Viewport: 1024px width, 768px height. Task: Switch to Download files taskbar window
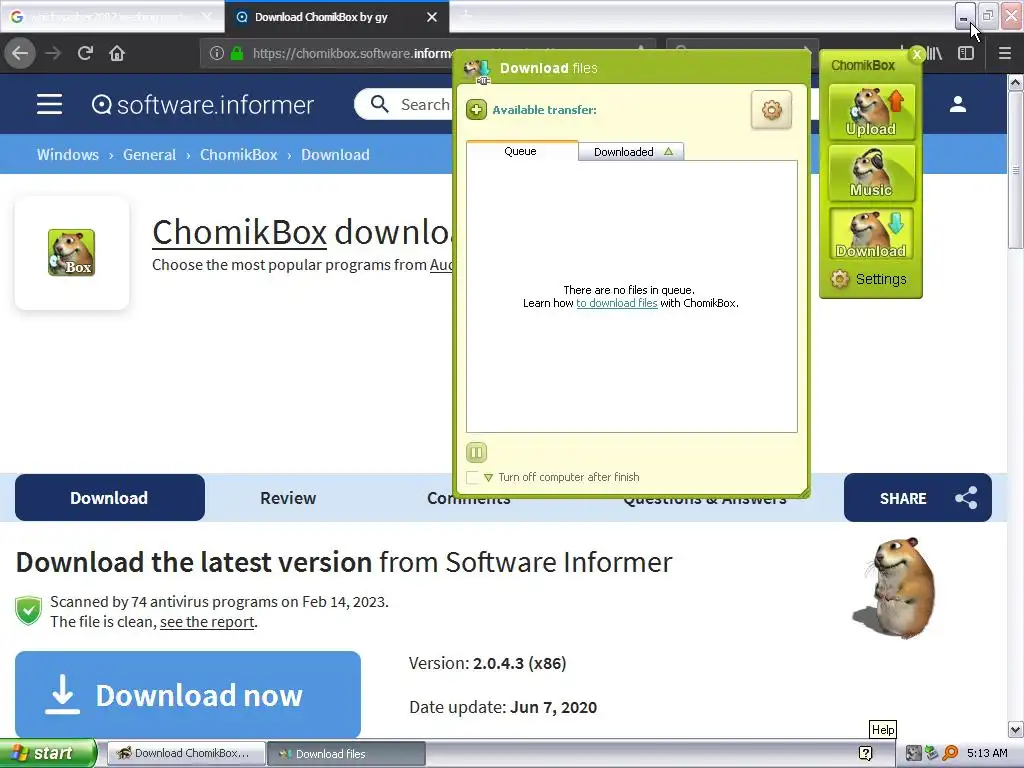(346, 754)
